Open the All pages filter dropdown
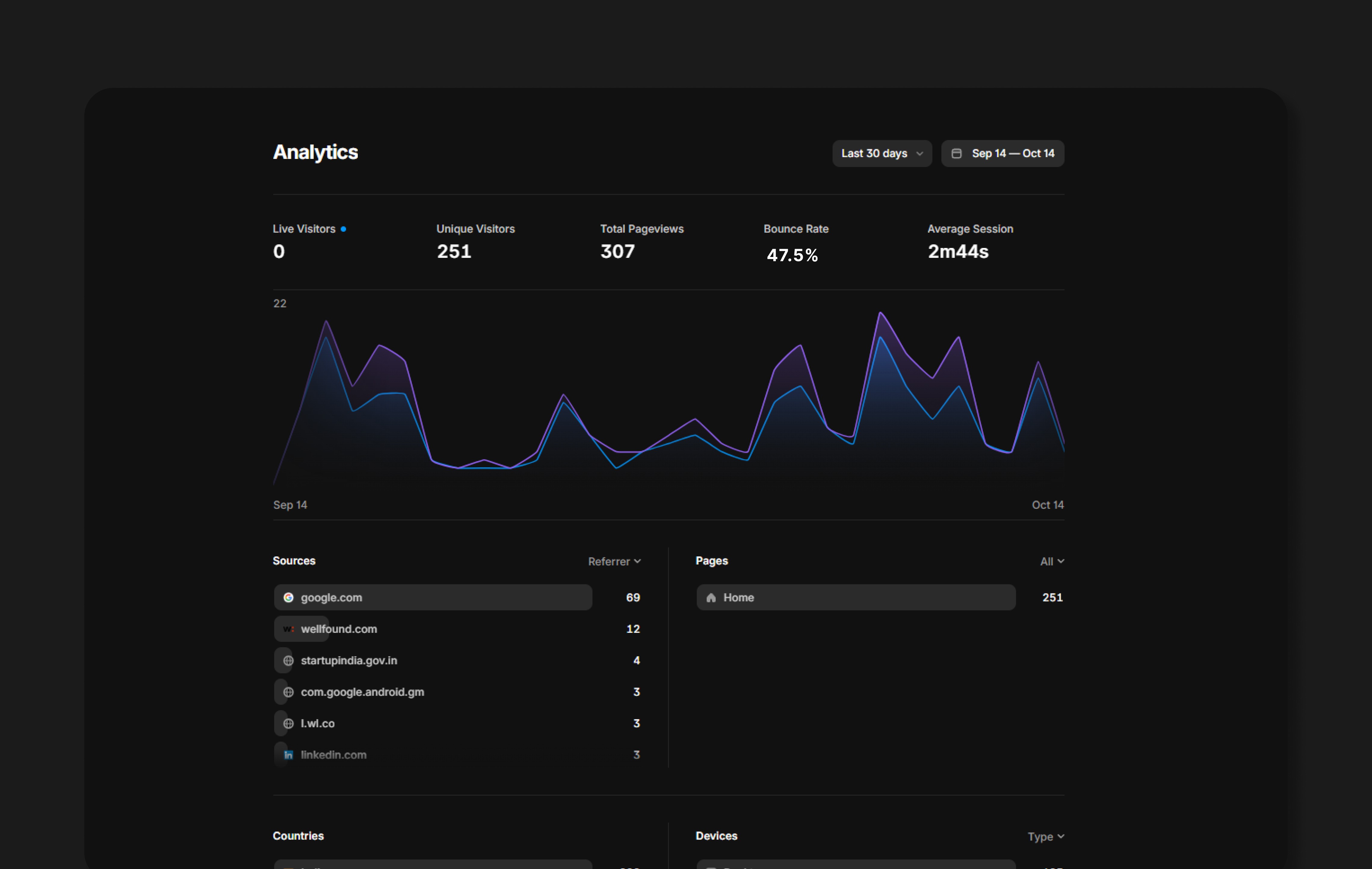This screenshot has height=869, width=1372. click(1051, 561)
